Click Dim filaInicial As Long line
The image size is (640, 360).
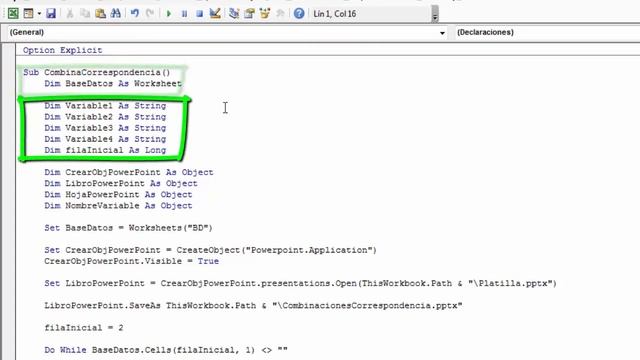pos(105,150)
